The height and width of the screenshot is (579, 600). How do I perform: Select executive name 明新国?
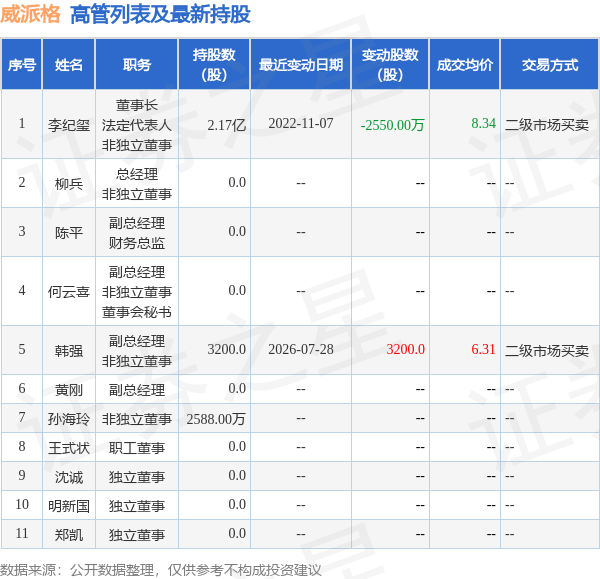[69, 506]
